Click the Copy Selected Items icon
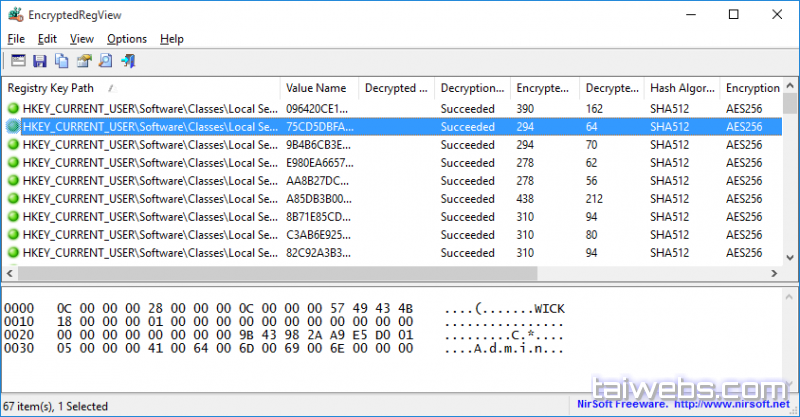800x417 pixels. [x=62, y=62]
